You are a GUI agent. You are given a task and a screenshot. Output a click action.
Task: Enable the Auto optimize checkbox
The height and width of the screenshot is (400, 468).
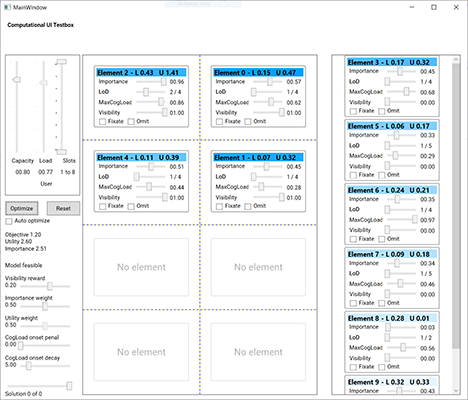pyautogui.click(x=9, y=221)
